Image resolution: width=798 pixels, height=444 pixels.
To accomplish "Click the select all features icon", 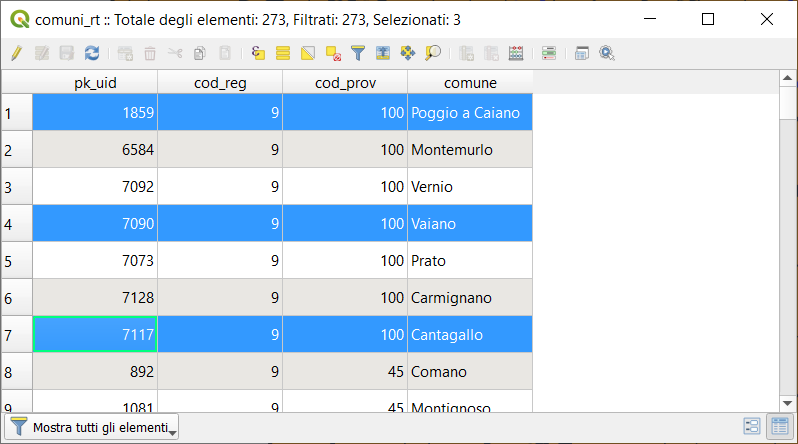I will (283, 53).
